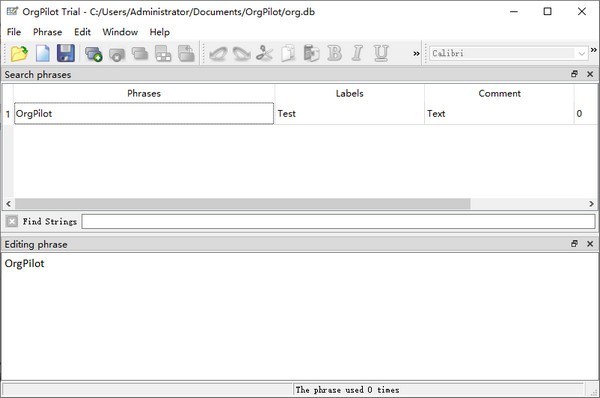Close the Search phrases panel
Image resolution: width=600 pixels, height=398 pixels.
(x=590, y=74)
